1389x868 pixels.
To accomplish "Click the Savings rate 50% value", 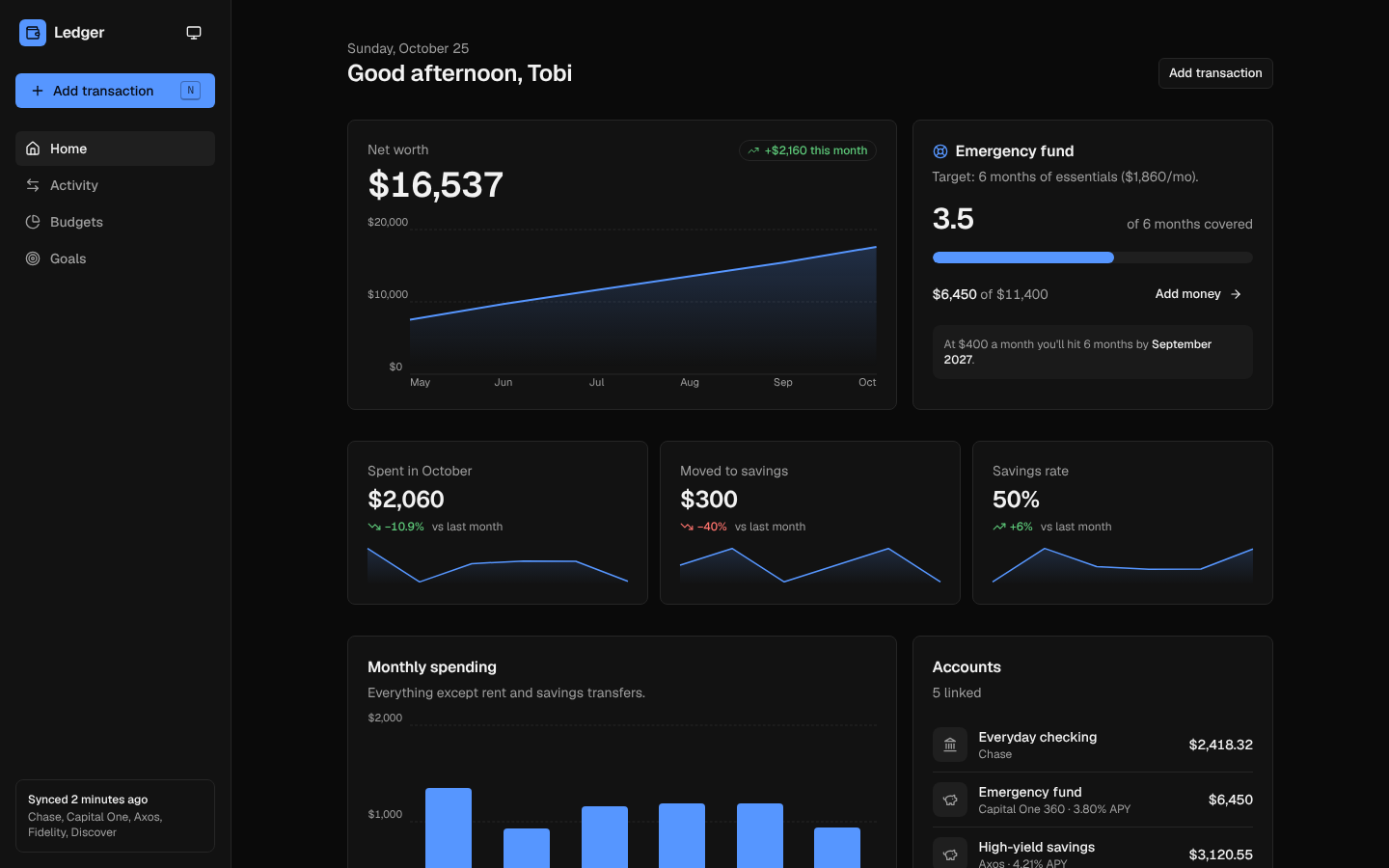I will click(x=1016, y=500).
